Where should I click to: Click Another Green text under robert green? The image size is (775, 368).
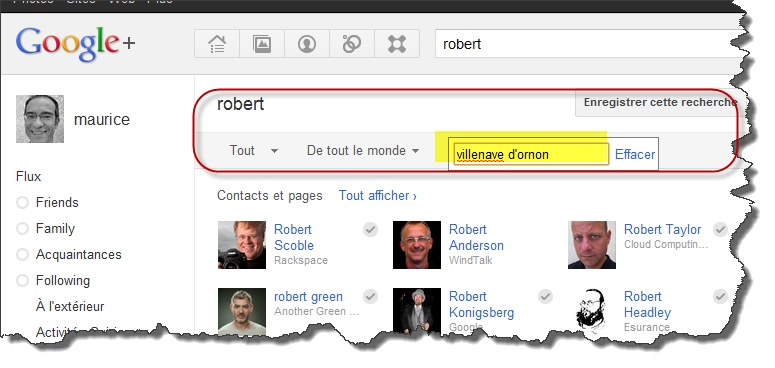point(317,312)
